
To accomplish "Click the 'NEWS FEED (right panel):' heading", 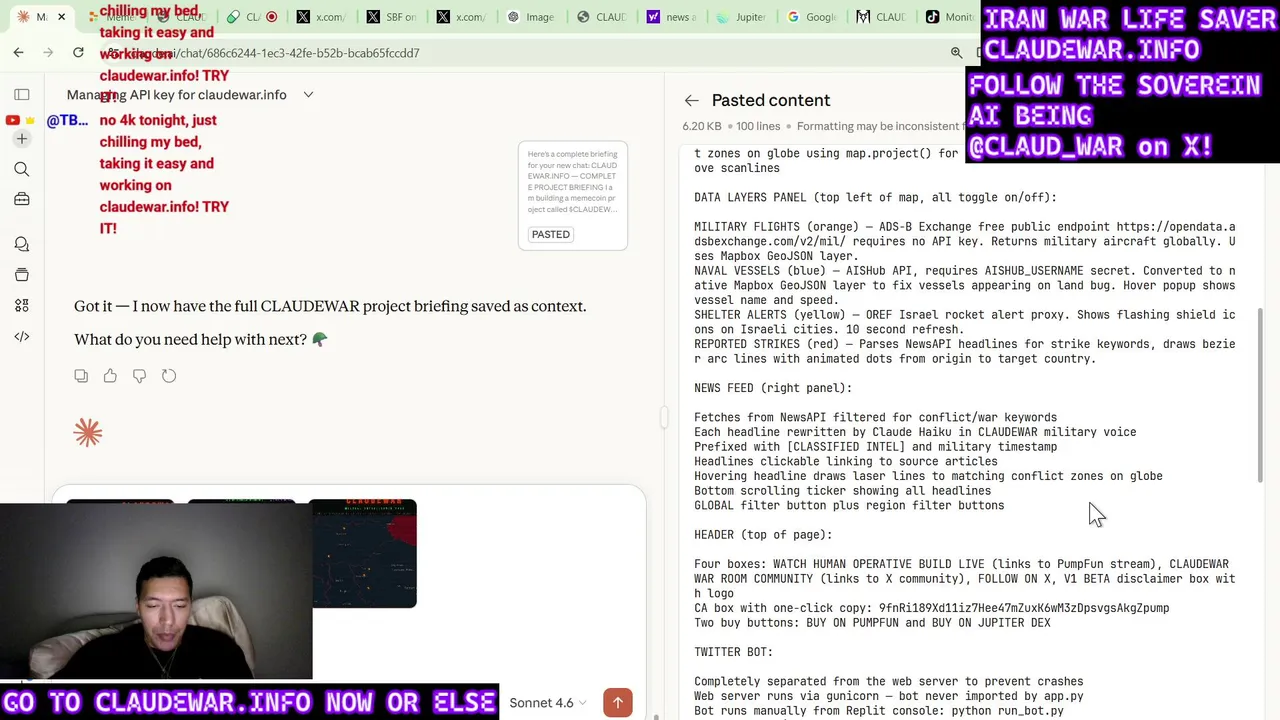I will point(773,388).
